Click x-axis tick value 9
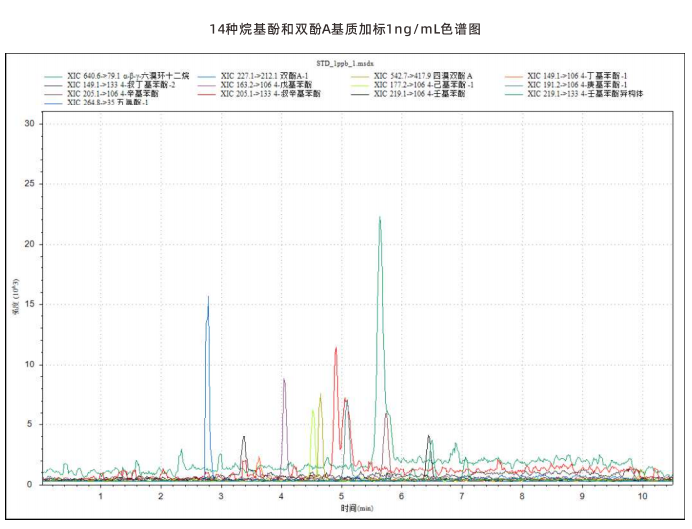Viewport: 692px width, 529px height. pyautogui.click(x=582, y=496)
